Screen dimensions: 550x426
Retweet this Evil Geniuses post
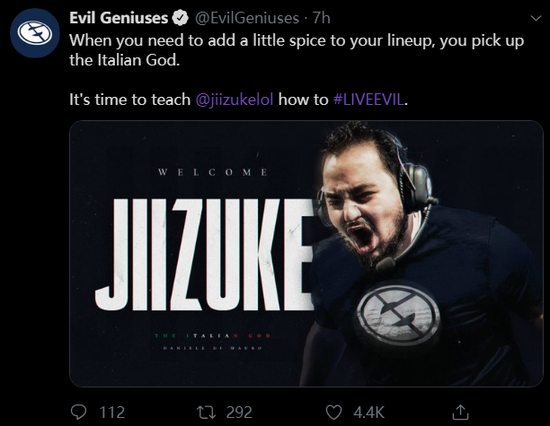coord(206,412)
